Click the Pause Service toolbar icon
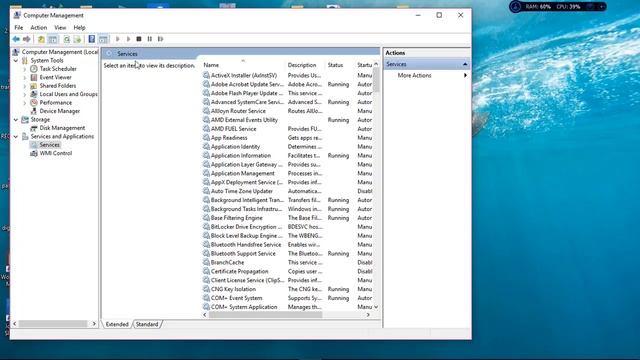This screenshot has height=360, width=640. 150,39
